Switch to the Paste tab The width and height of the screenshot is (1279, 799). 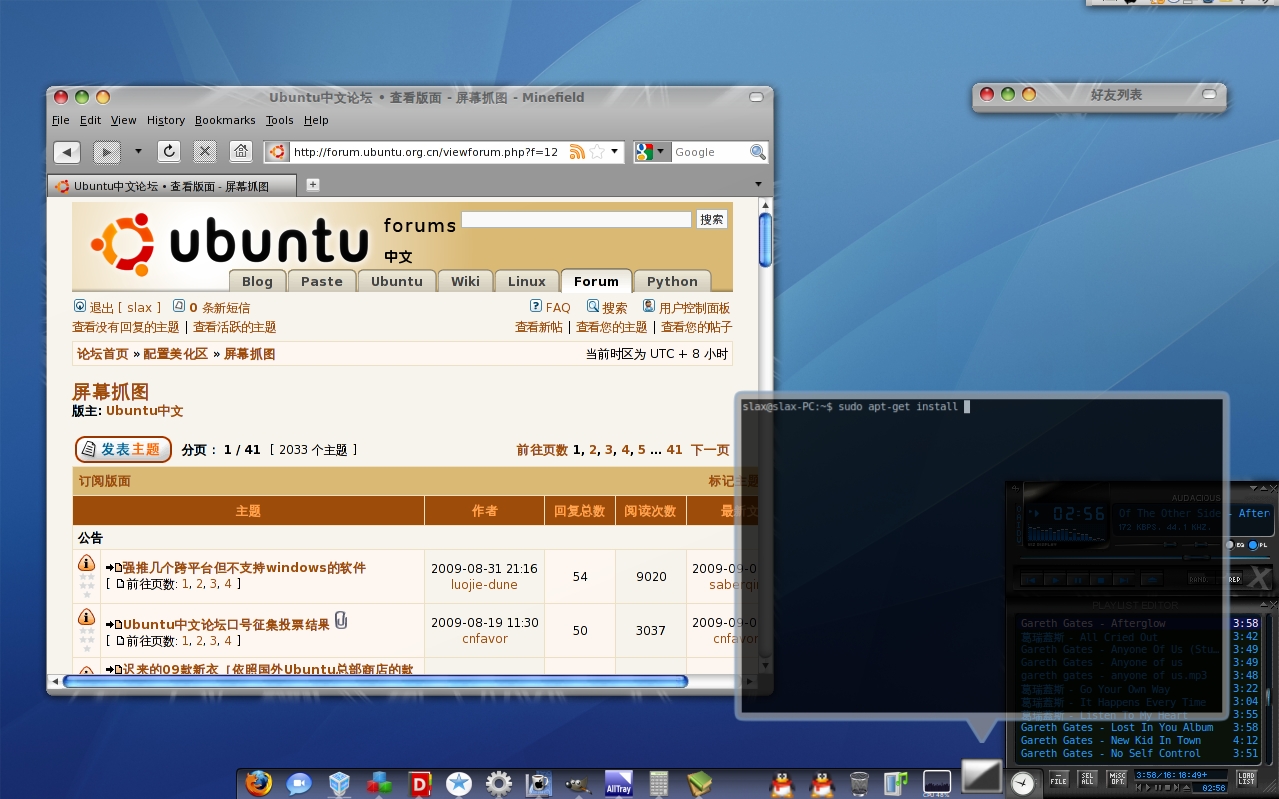pyautogui.click(x=322, y=281)
